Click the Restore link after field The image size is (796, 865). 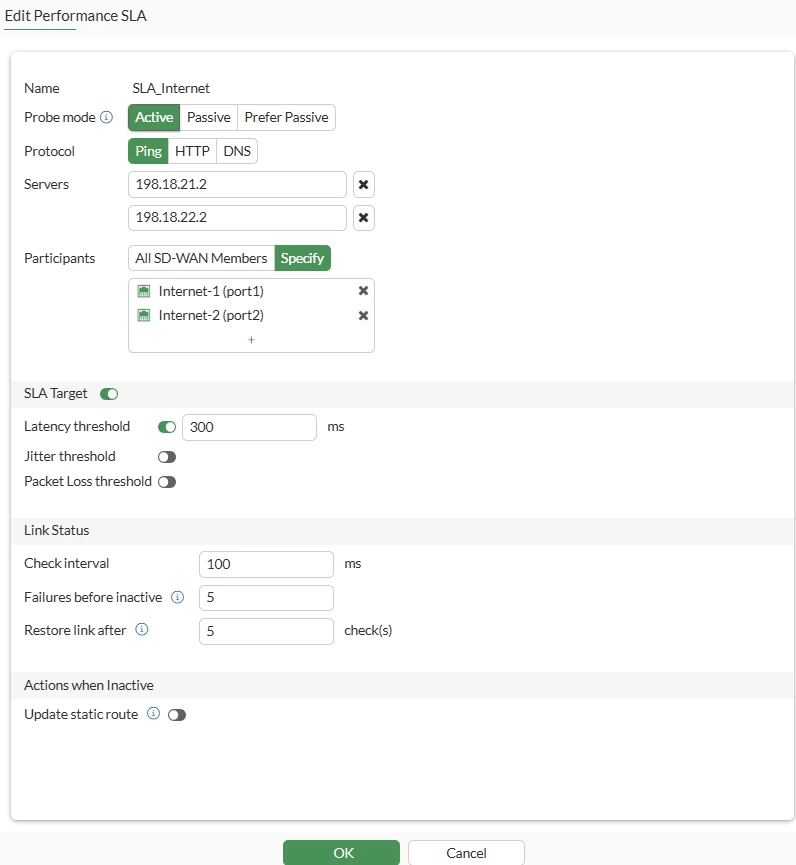[x=266, y=631]
